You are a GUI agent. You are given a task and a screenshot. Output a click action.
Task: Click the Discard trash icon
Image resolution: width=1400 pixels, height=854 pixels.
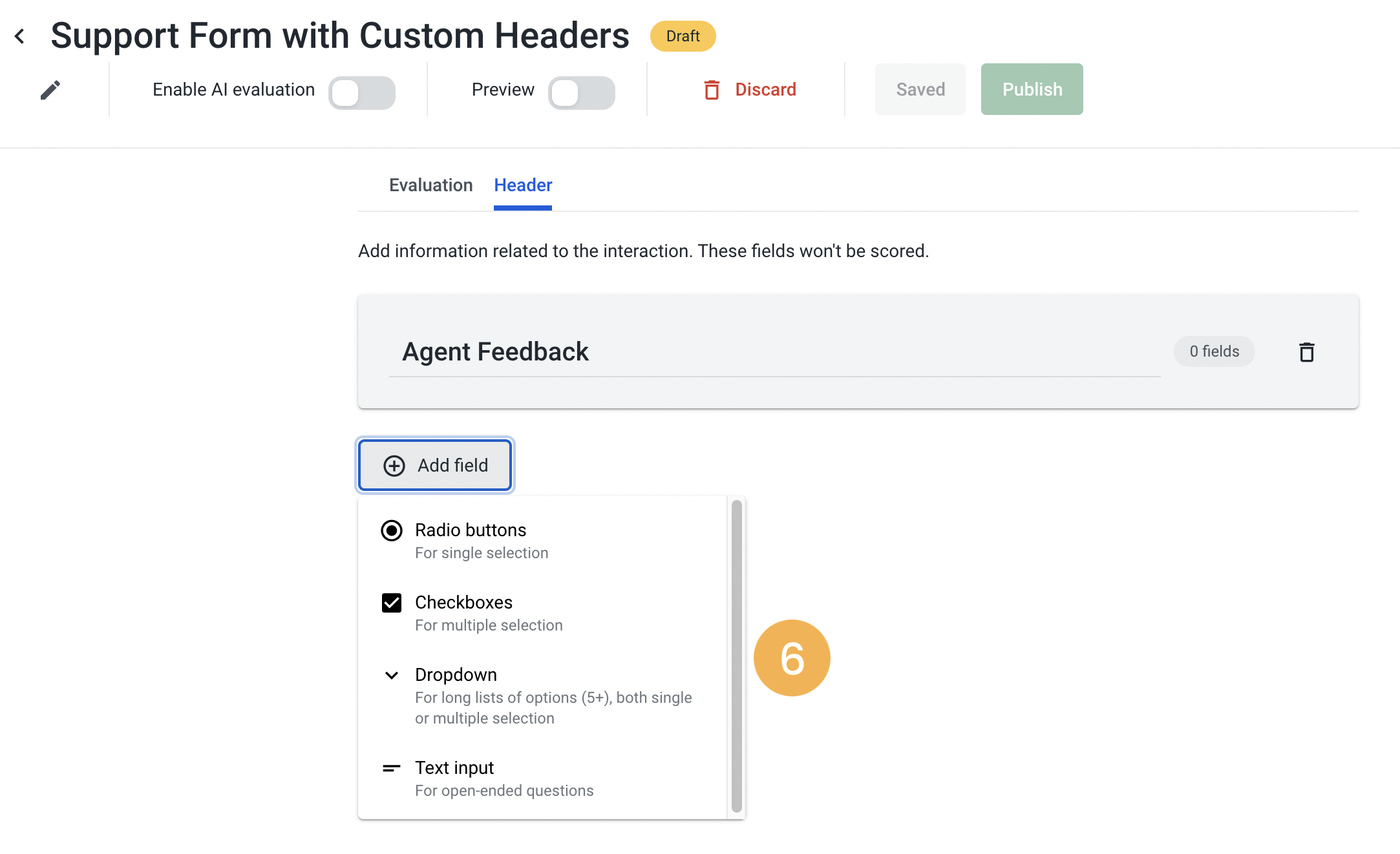[x=711, y=90]
